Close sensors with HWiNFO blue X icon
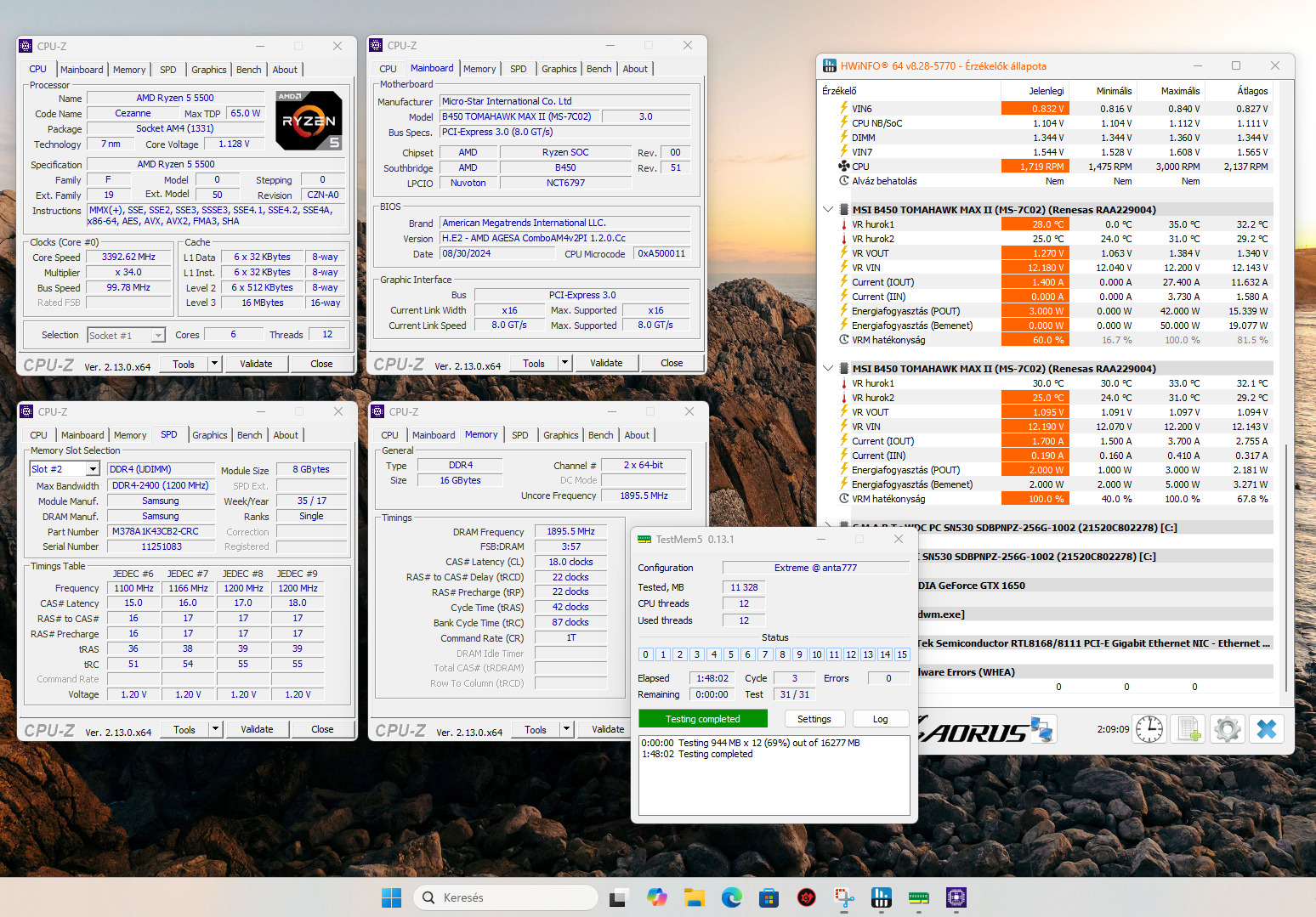Screen dimensions: 1316x917 (1267, 729)
